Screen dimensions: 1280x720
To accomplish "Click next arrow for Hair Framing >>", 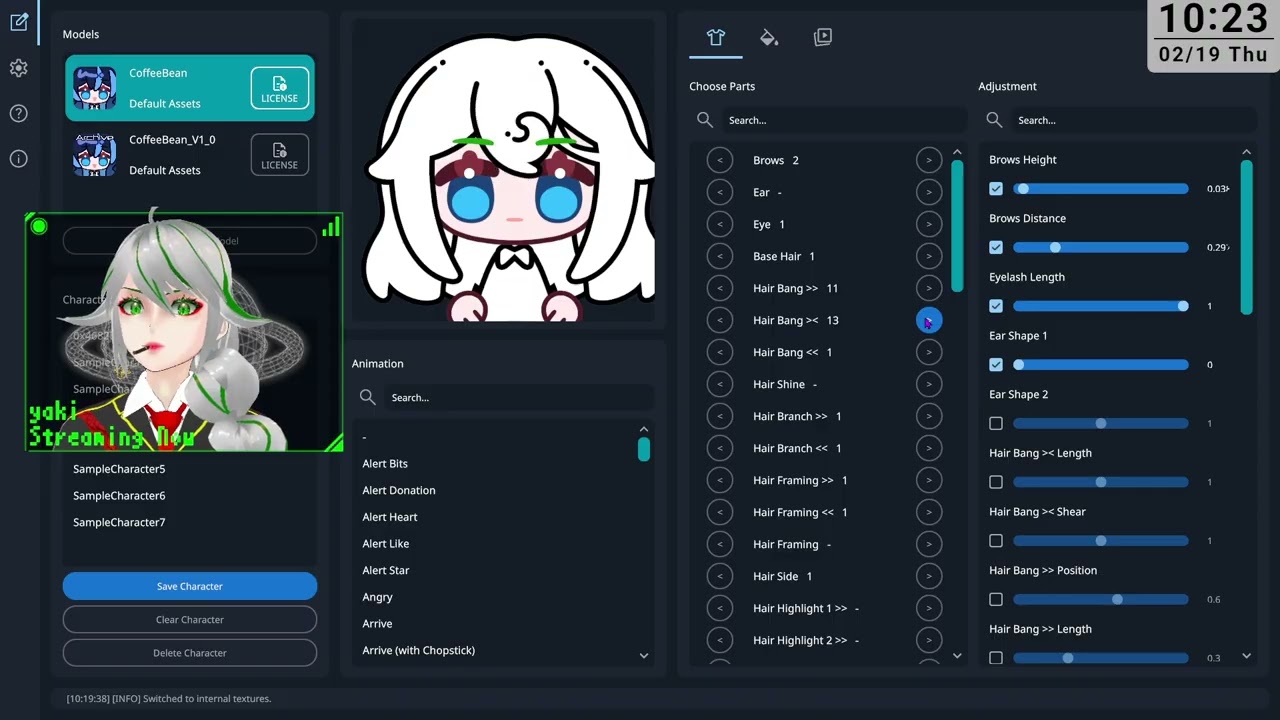I will (x=929, y=480).
